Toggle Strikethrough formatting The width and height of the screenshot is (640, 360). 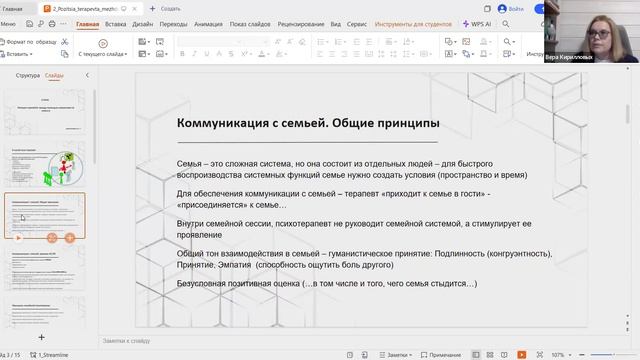[231, 54]
